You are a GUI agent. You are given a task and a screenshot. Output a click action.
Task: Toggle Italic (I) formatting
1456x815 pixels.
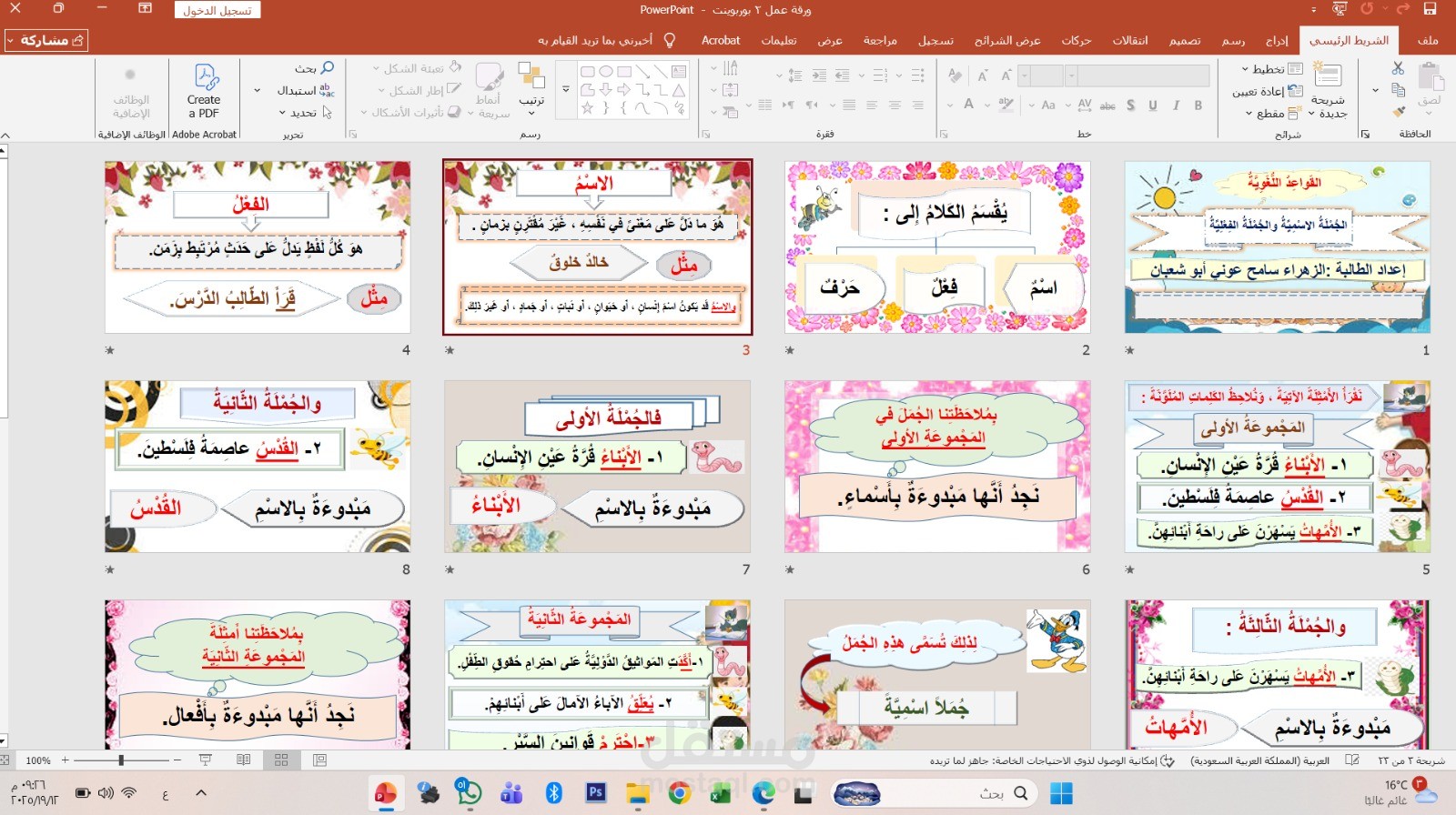click(x=1175, y=105)
